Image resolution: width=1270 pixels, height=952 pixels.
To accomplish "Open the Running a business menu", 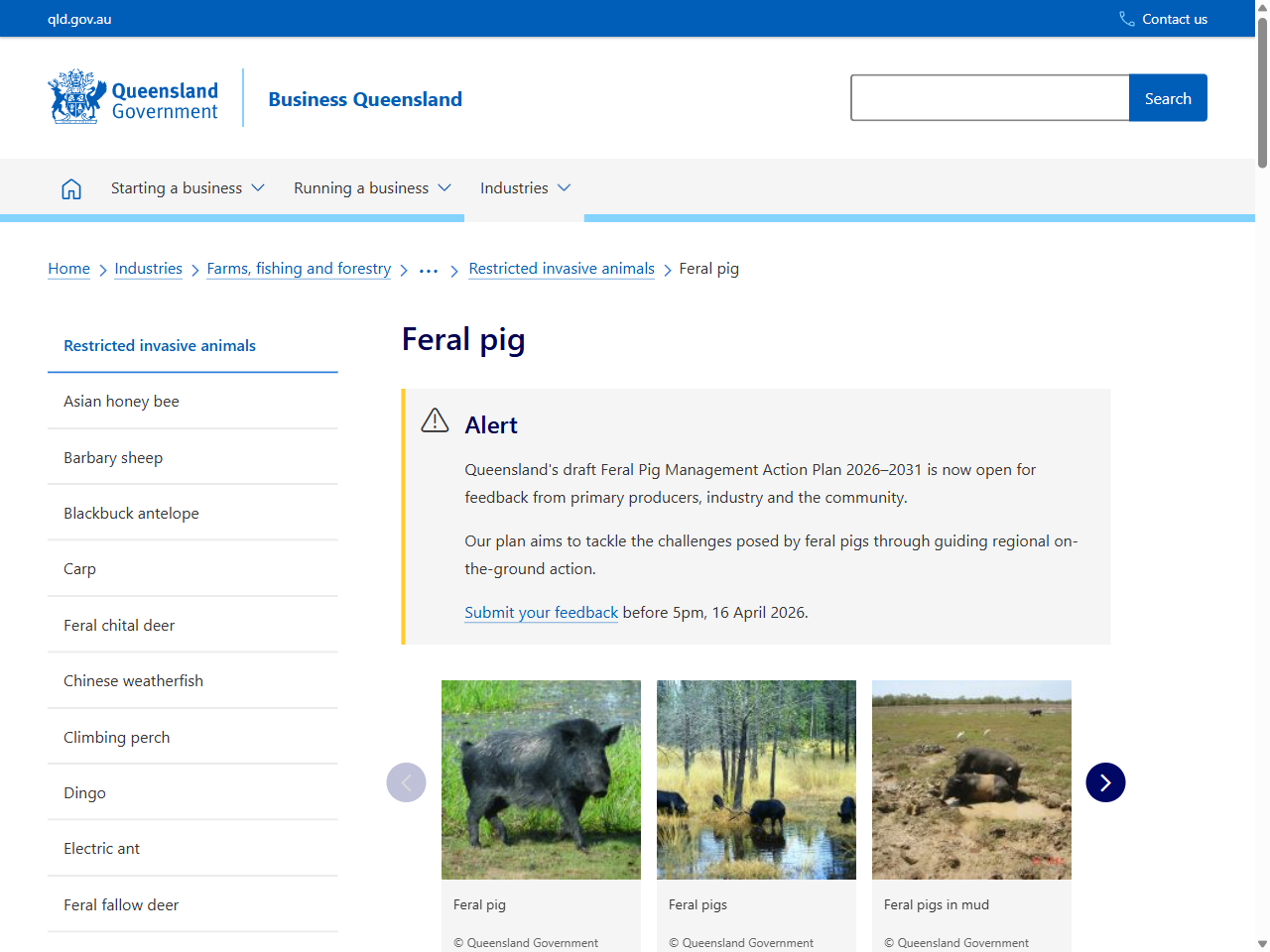I will pyautogui.click(x=372, y=187).
